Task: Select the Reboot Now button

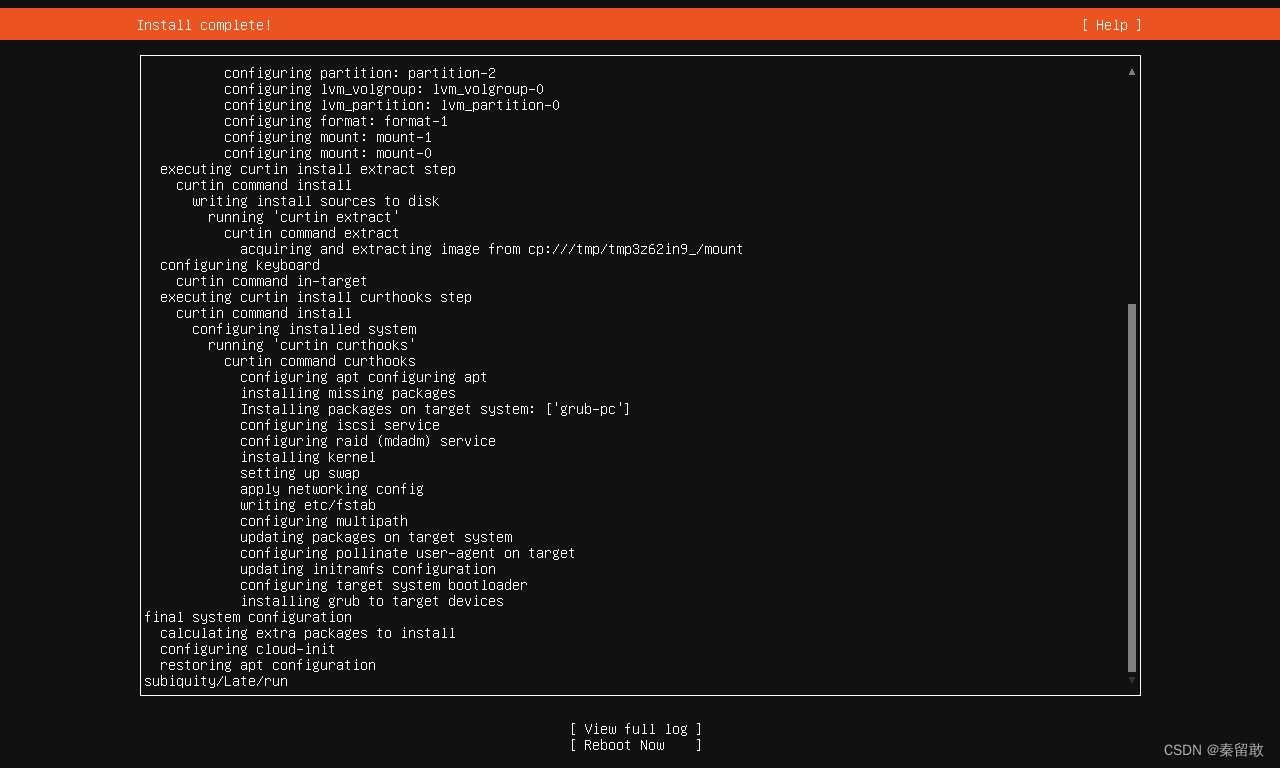Action: 636,745
